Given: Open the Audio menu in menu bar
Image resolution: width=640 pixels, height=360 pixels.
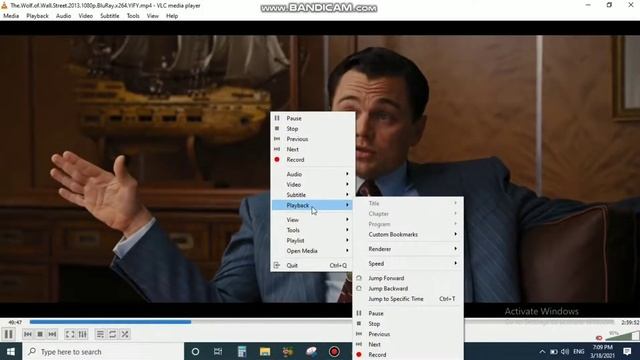Looking at the screenshot, I should tap(63, 16).
